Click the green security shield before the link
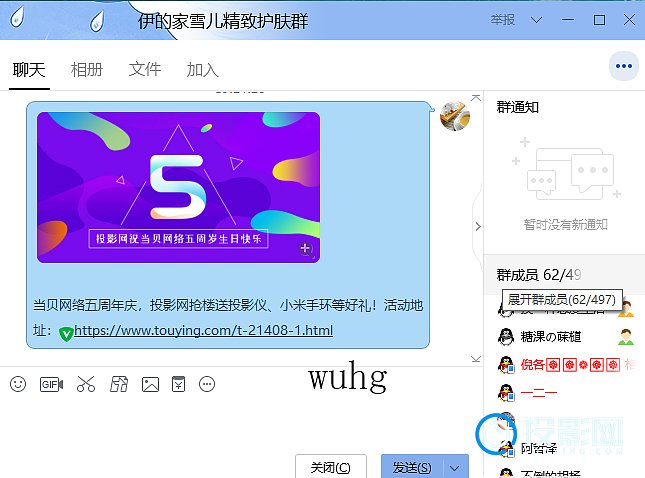 coord(66,333)
